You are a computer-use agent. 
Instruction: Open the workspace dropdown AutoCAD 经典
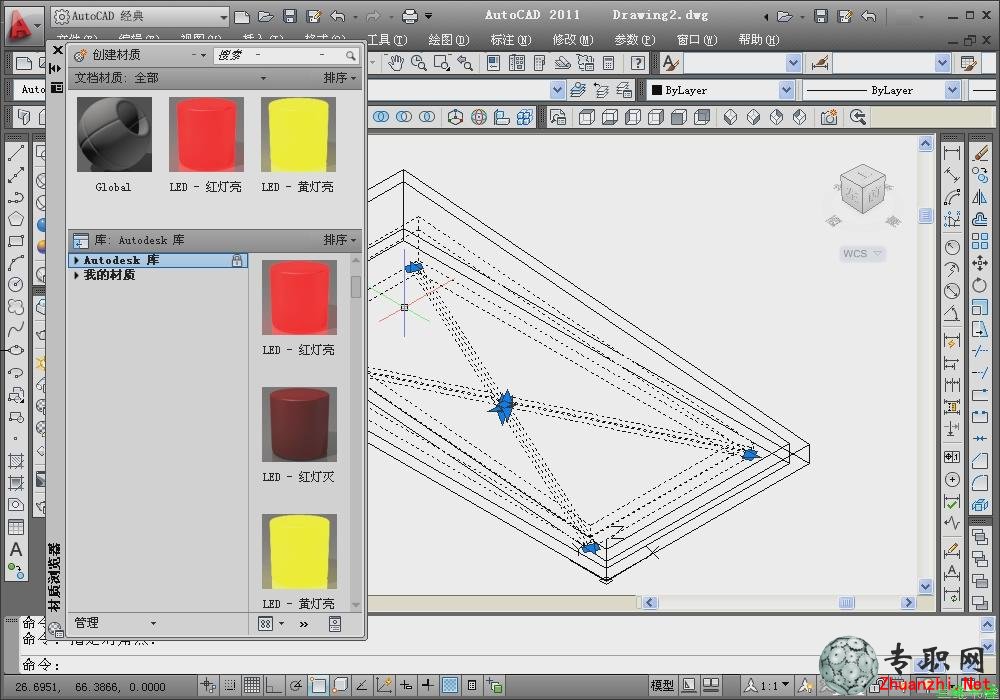point(140,16)
